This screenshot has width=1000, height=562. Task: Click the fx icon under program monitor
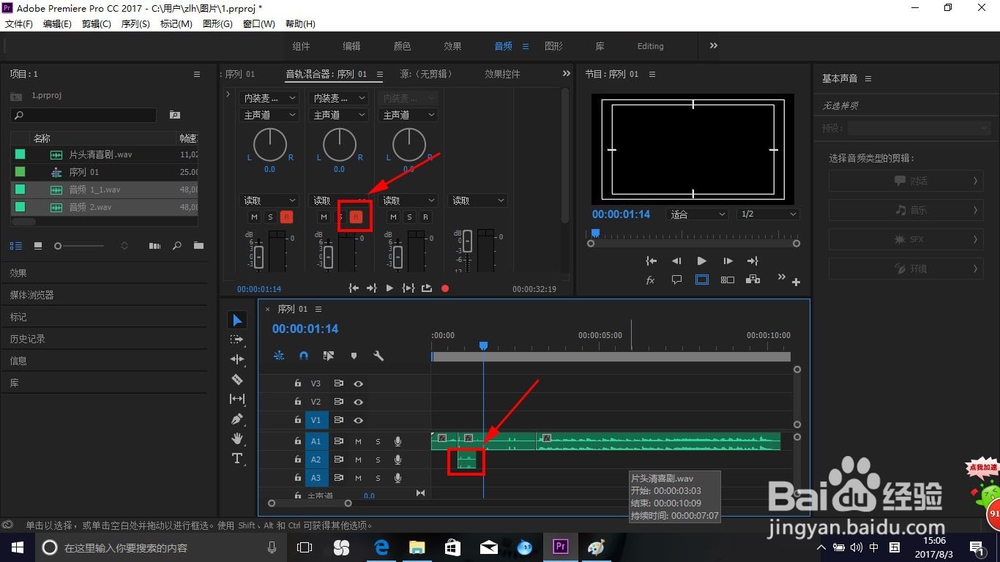click(651, 279)
